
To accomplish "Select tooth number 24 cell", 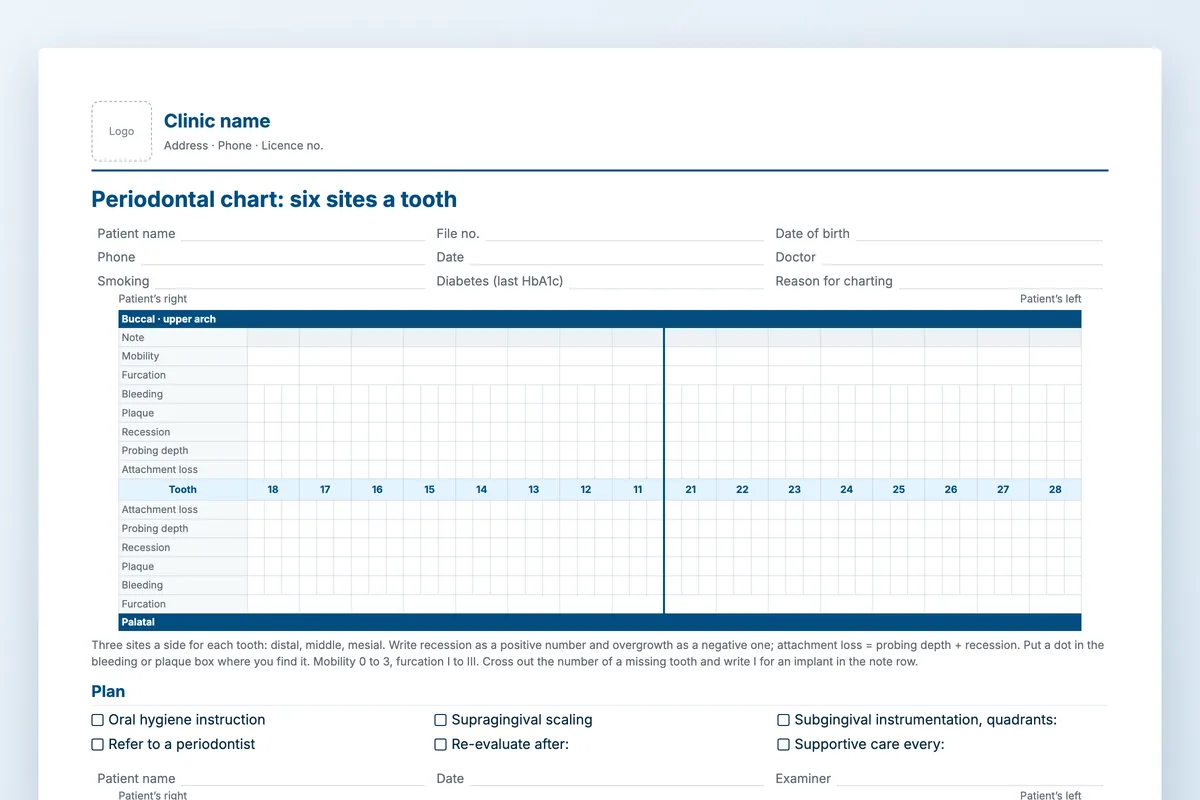I will (x=847, y=490).
